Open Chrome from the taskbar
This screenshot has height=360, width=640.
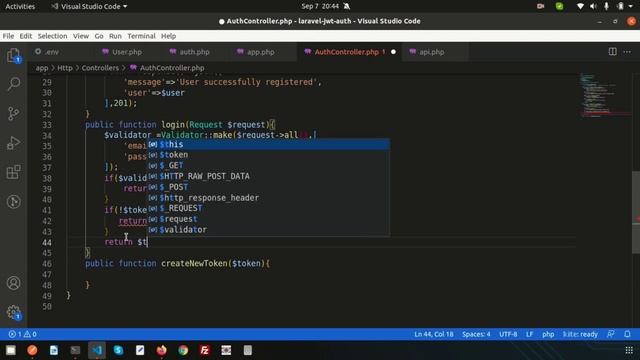click(x=183, y=350)
